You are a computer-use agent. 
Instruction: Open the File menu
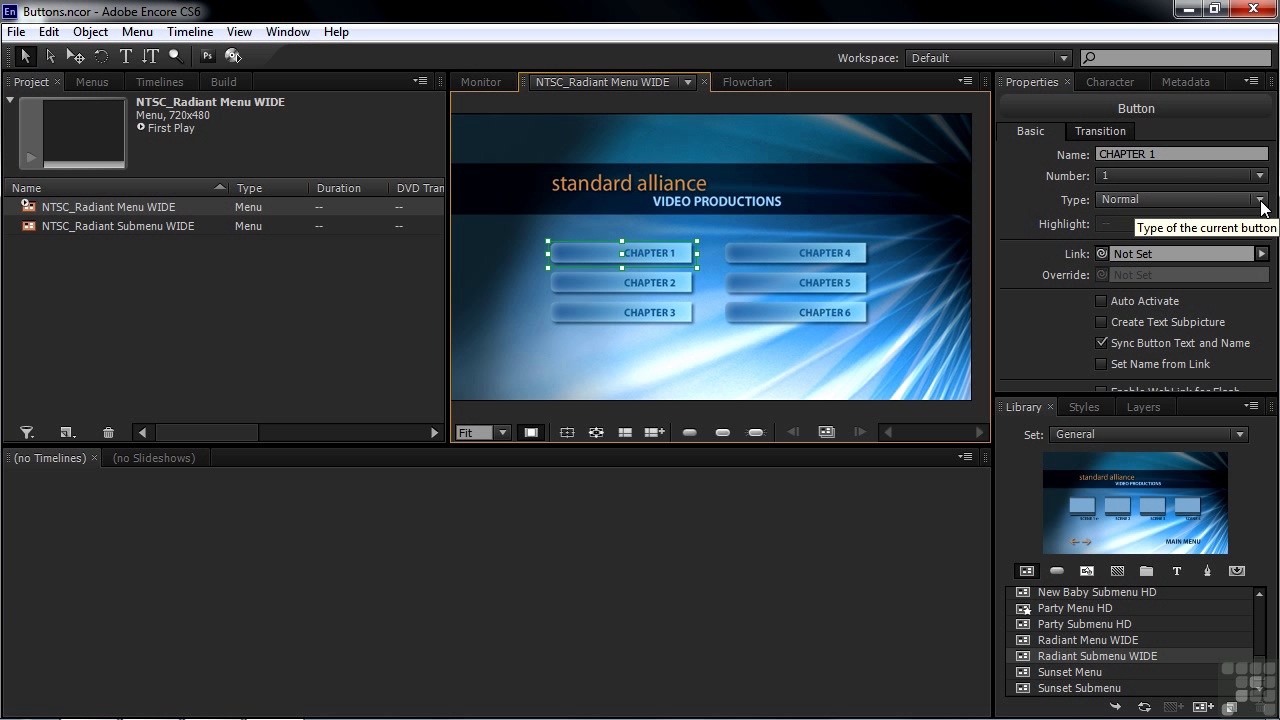click(x=16, y=32)
